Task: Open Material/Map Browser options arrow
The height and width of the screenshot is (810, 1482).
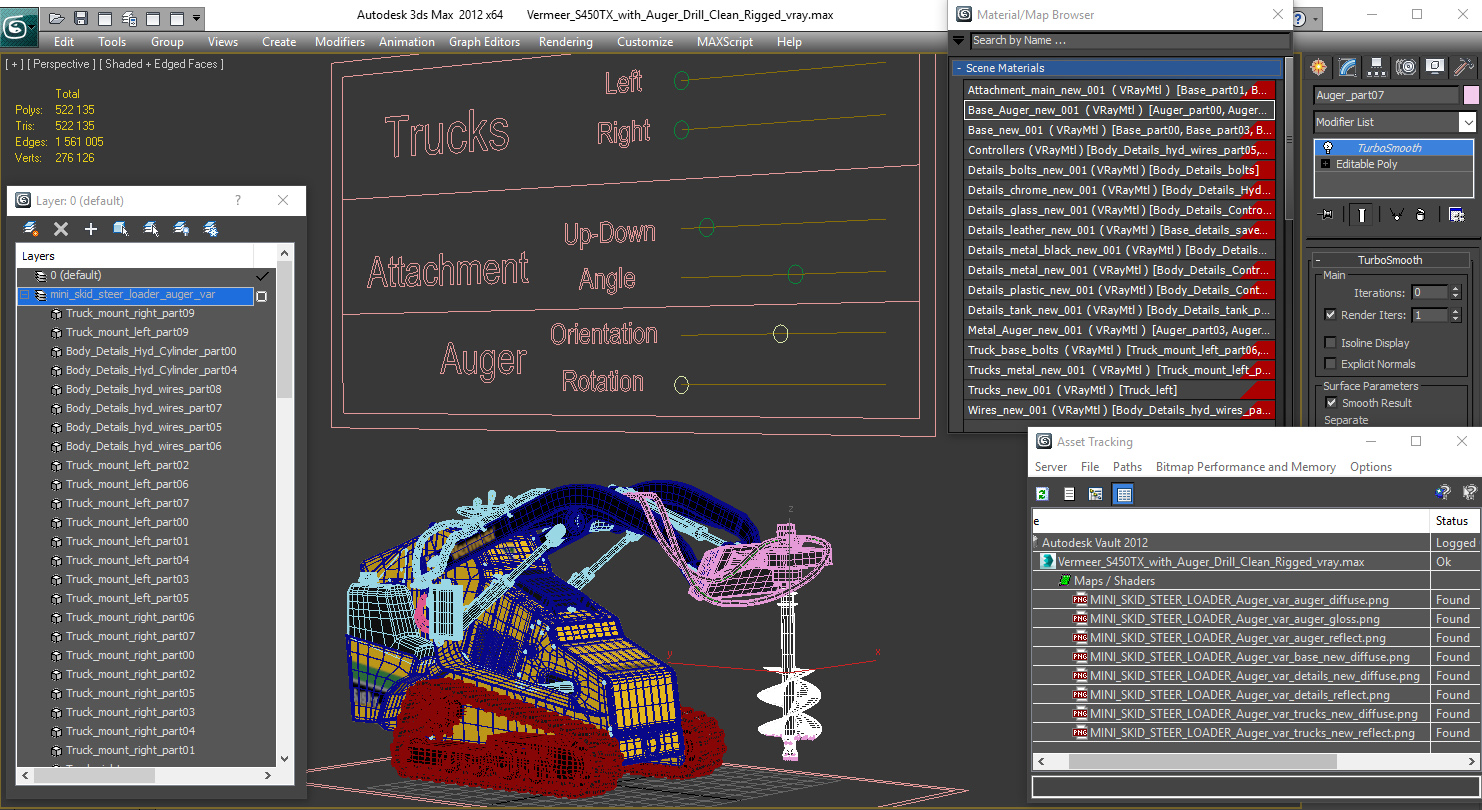Action: [x=959, y=41]
